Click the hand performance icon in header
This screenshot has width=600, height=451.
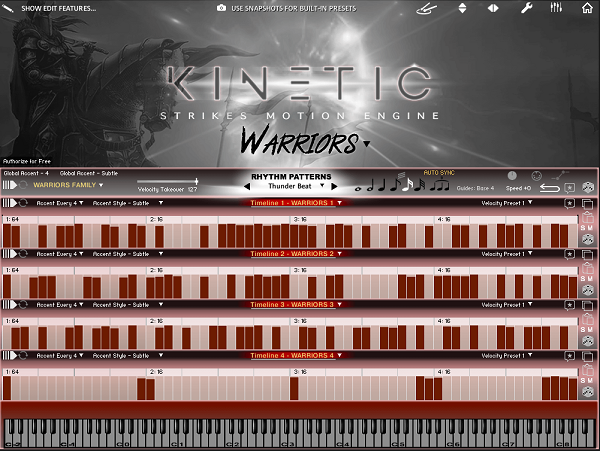tap(426, 8)
